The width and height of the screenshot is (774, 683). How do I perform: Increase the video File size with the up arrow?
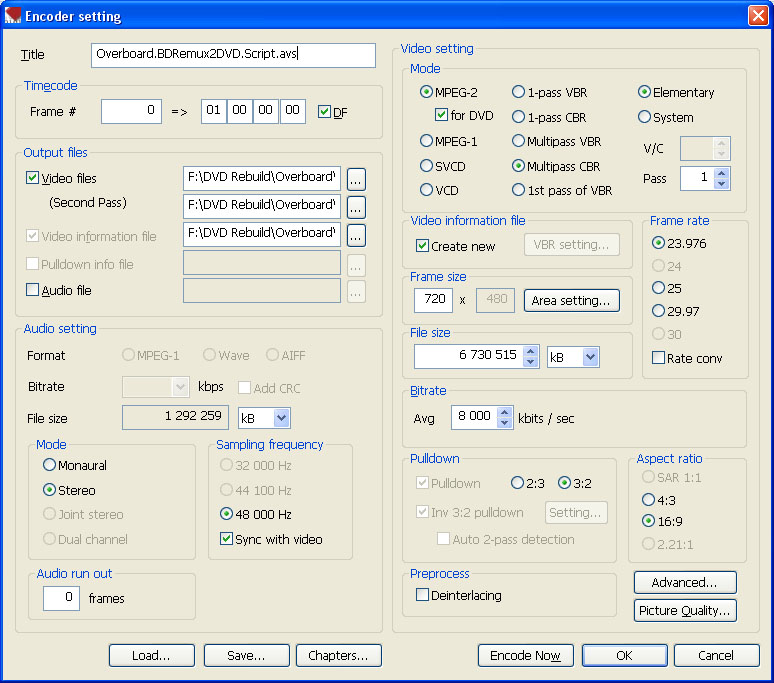pyautogui.click(x=531, y=351)
